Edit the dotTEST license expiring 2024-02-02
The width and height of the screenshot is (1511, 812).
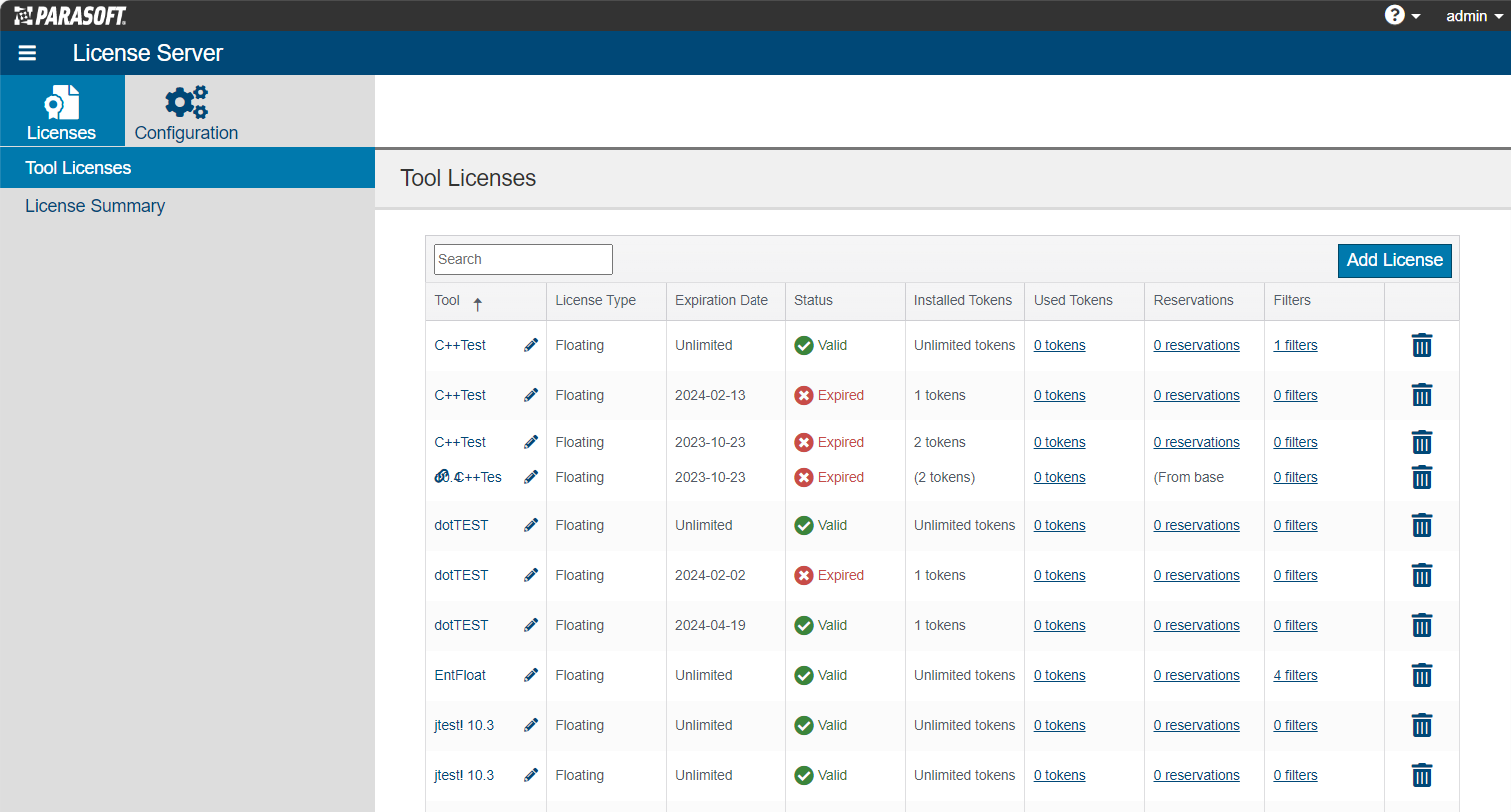[531, 575]
